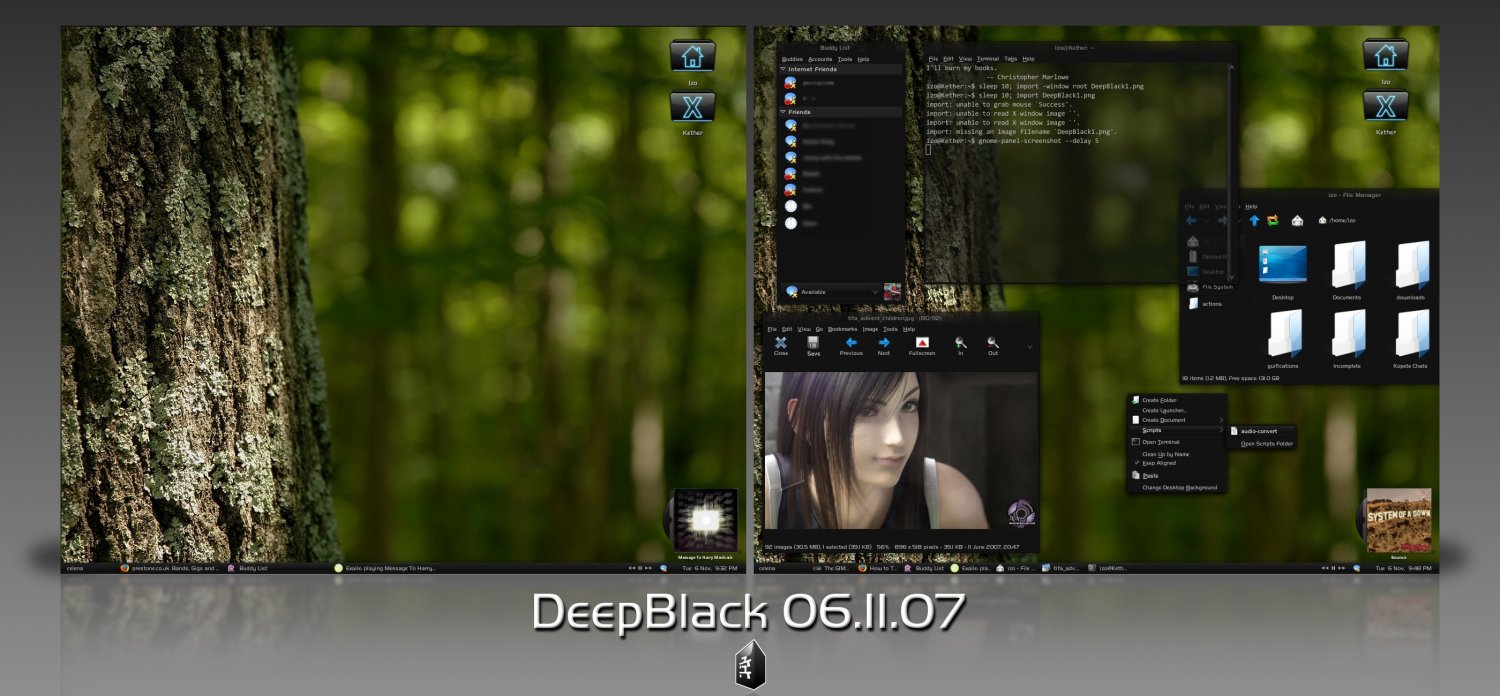
Task: Click Close icon in image viewer toolbar
Action: (781, 345)
